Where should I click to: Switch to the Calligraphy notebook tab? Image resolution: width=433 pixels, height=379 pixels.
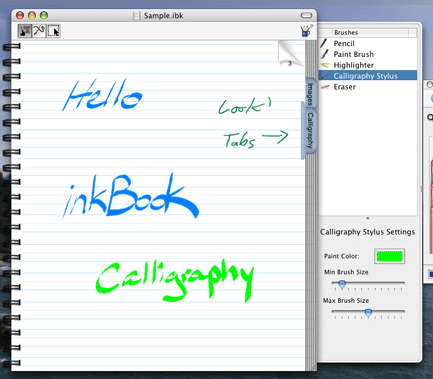click(310, 130)
